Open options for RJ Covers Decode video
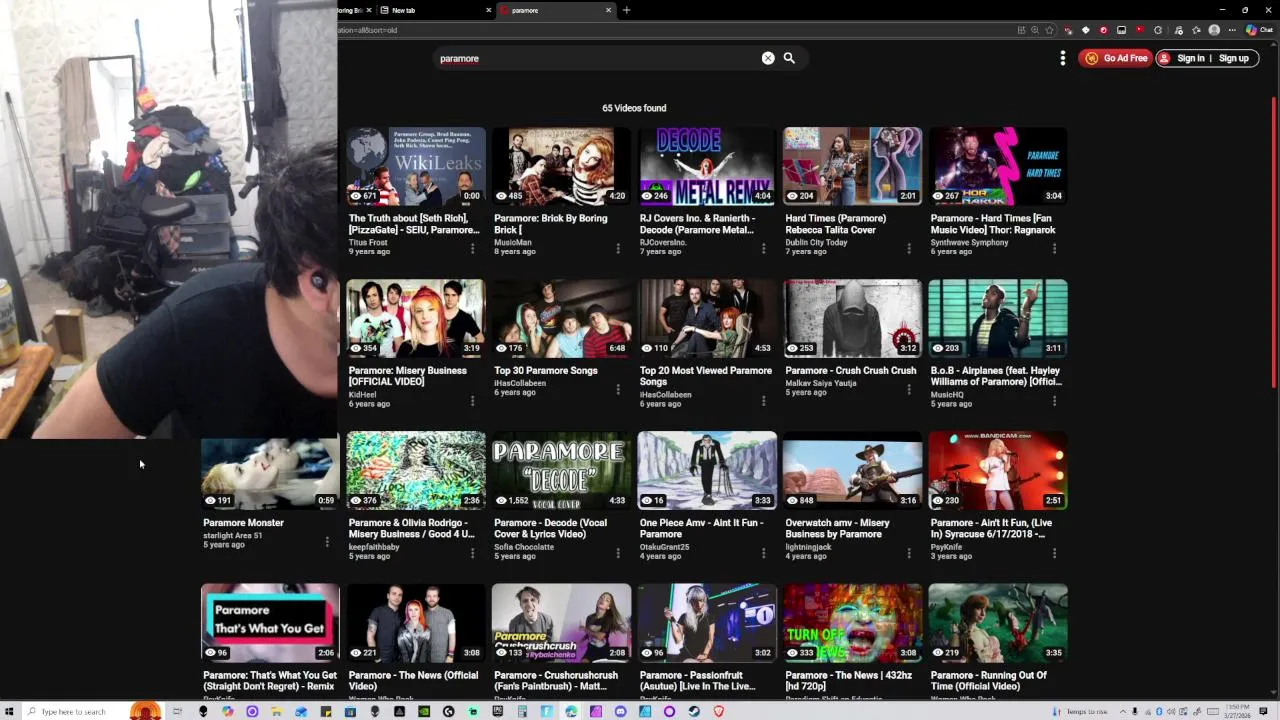 tap(763, 248)
